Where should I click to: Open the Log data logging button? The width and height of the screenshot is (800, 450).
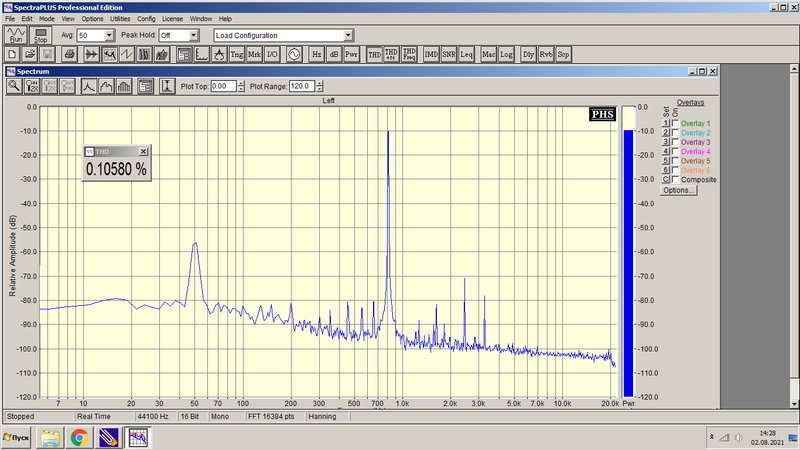(x=506, y=54)
